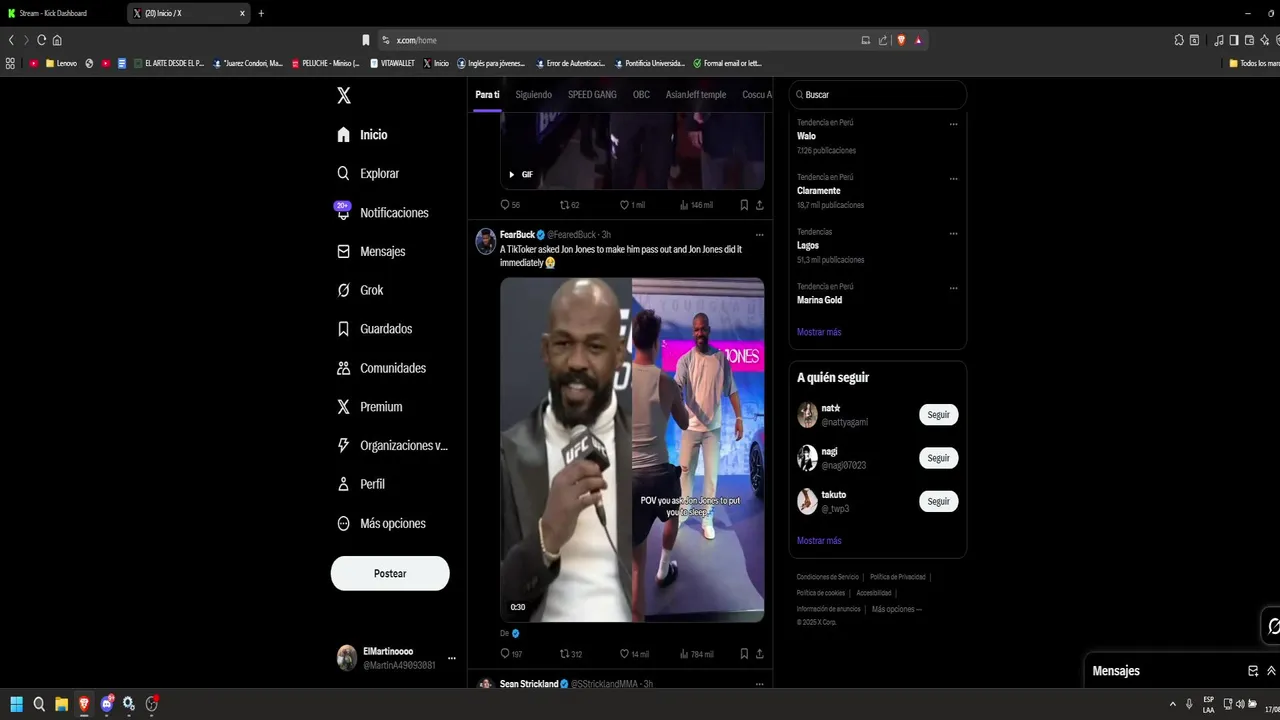Switch to the SPEED GANG tab

(592, 95)
